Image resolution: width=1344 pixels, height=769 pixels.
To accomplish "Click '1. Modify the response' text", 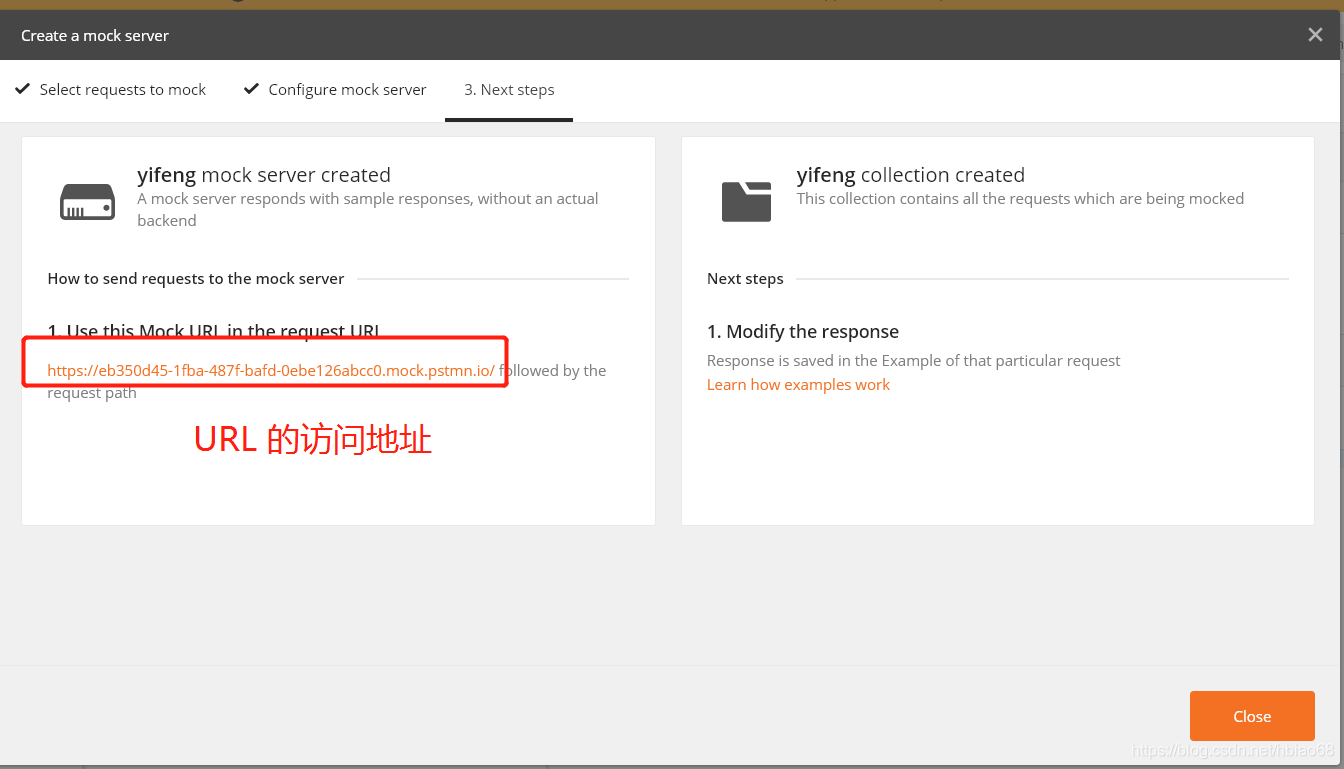I will coord(803,331).
